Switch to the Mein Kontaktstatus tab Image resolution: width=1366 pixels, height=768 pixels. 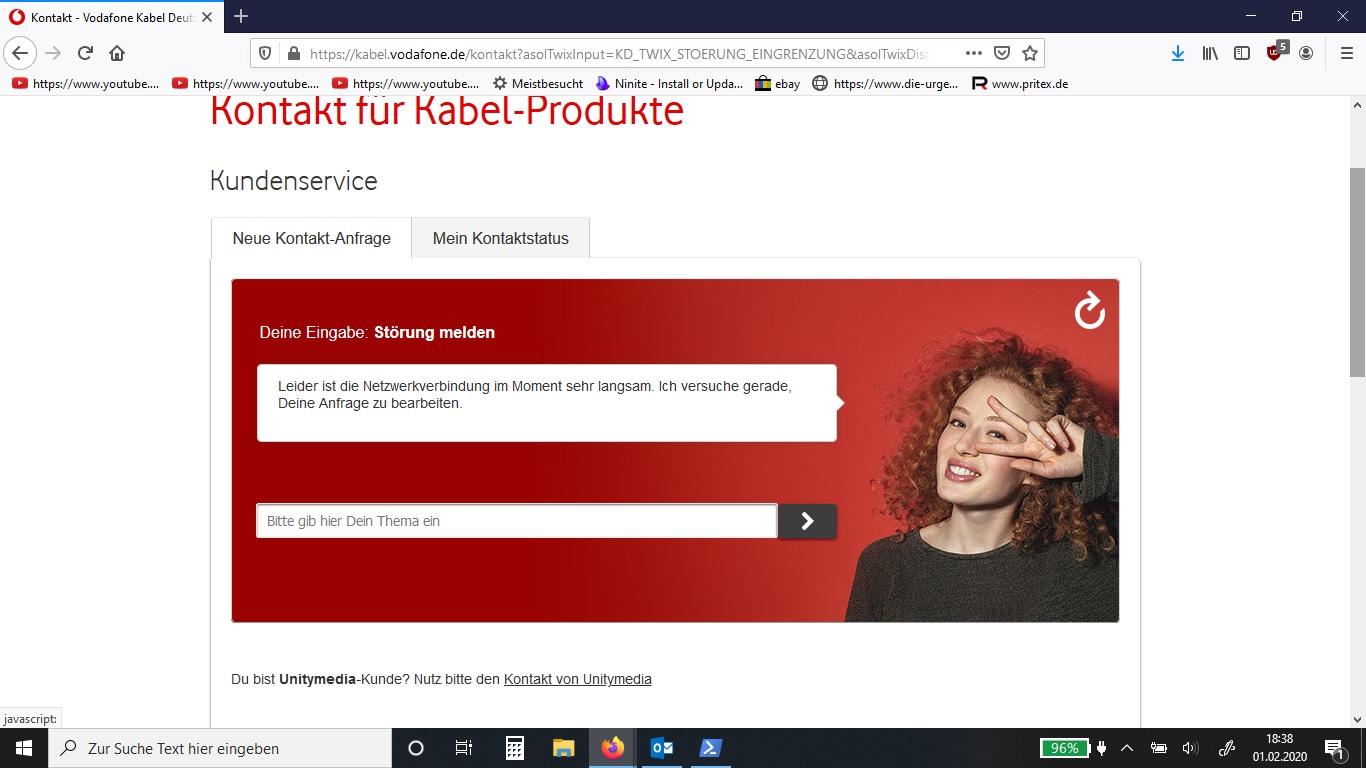500,238
